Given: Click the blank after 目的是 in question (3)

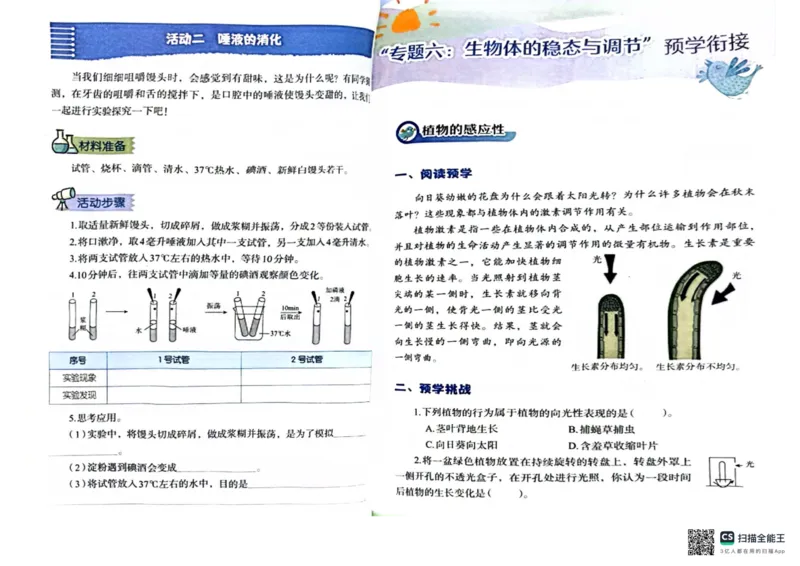Looking at the screenshot, I should tap(306, 484).
